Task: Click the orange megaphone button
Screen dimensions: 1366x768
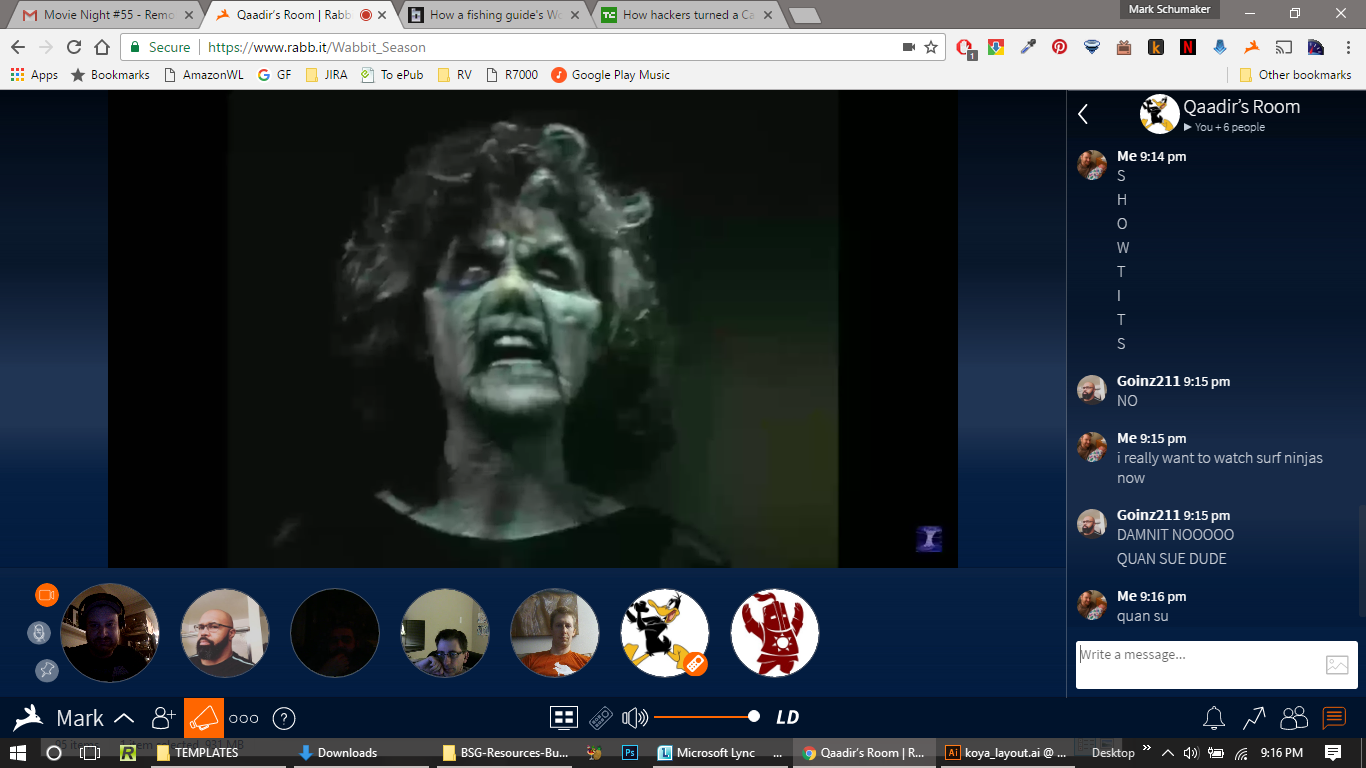Action: 204,717
